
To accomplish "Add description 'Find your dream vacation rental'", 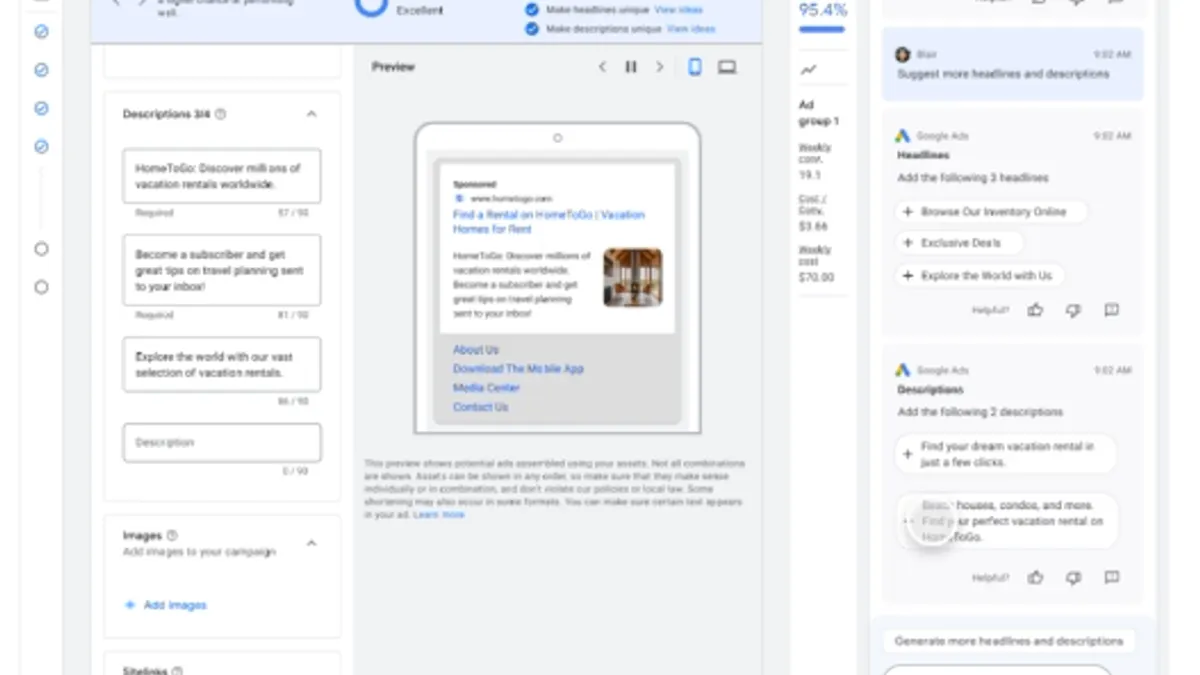I will pyautogui.click(x=1005, y=454).
